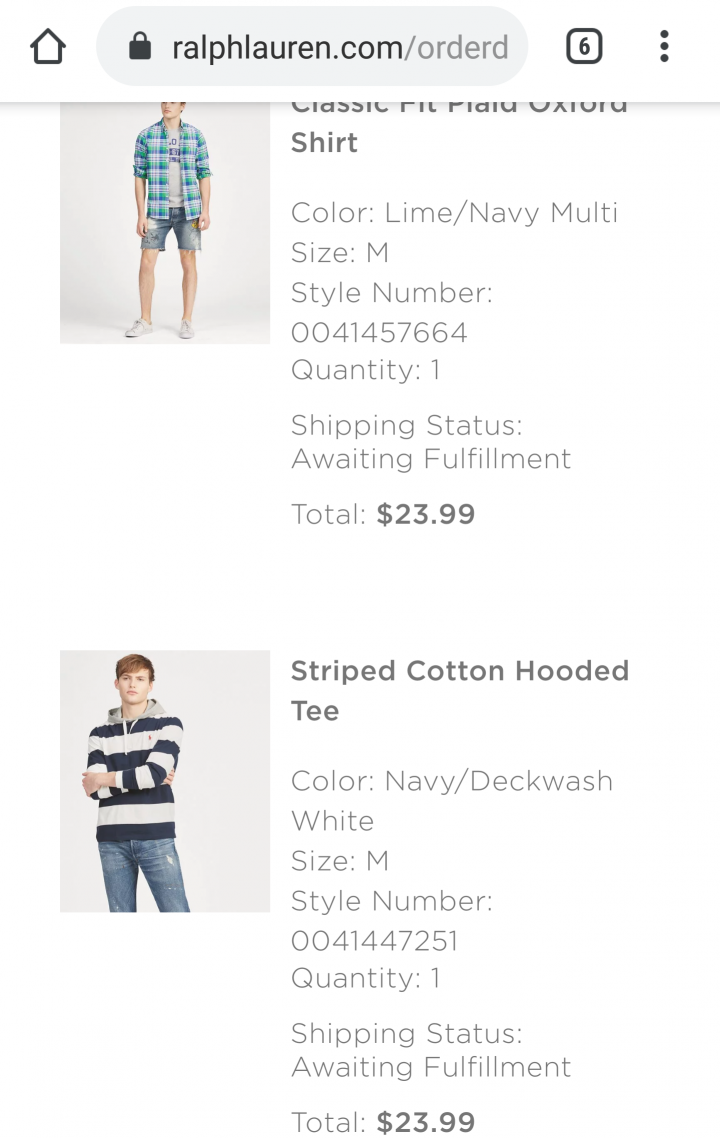720x1138 pixels.
Task: Open the tab switcher showing 6 tabs
Action: (584, 47)
